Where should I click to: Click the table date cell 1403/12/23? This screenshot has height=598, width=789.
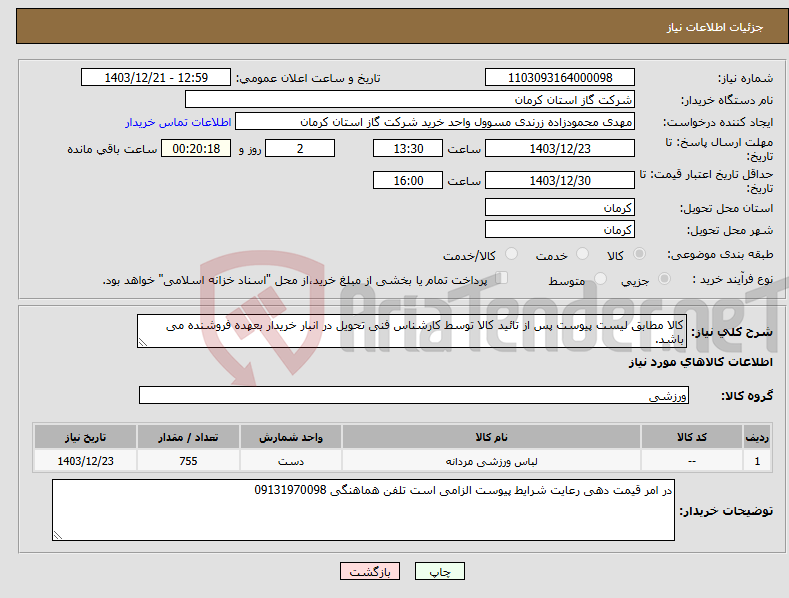coord(86,461)
